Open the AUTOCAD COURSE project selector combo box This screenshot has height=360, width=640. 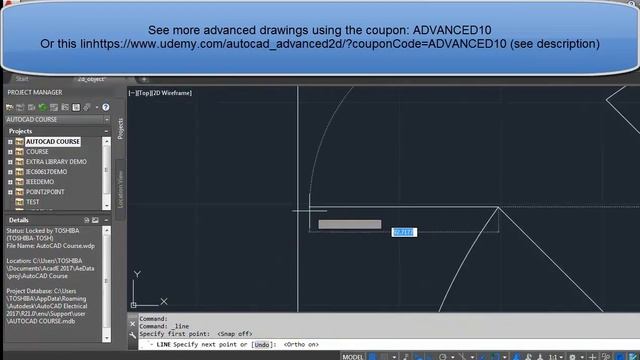(58, 120)
